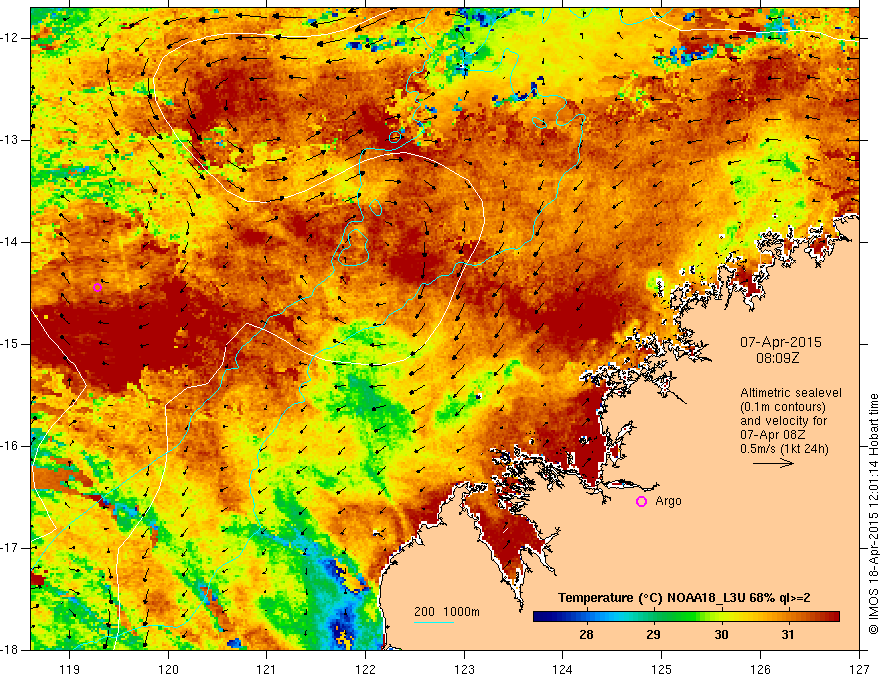The width and height of the screenshot is (880, 680).
Task: Click the 'Altimetric sealevel' text
Action: pyautogui.click(x=791, y=393)
